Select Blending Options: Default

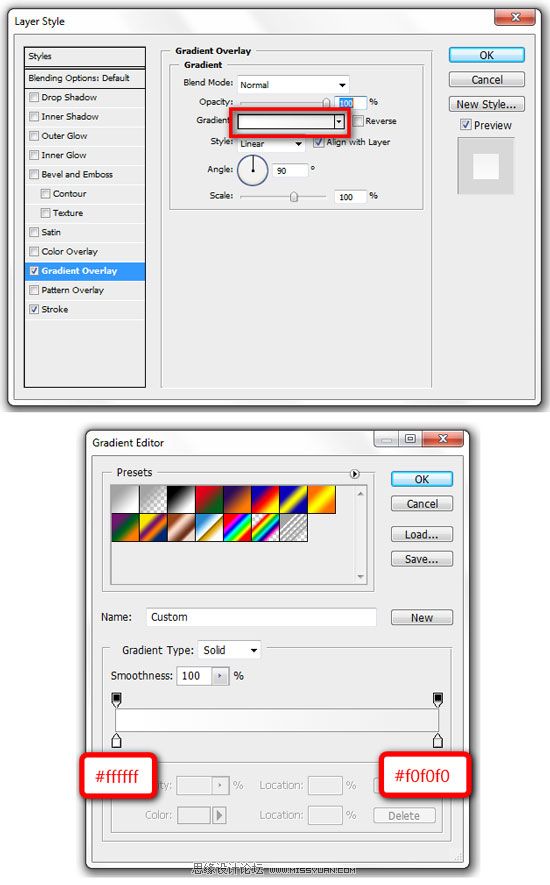tap(85, 78)
